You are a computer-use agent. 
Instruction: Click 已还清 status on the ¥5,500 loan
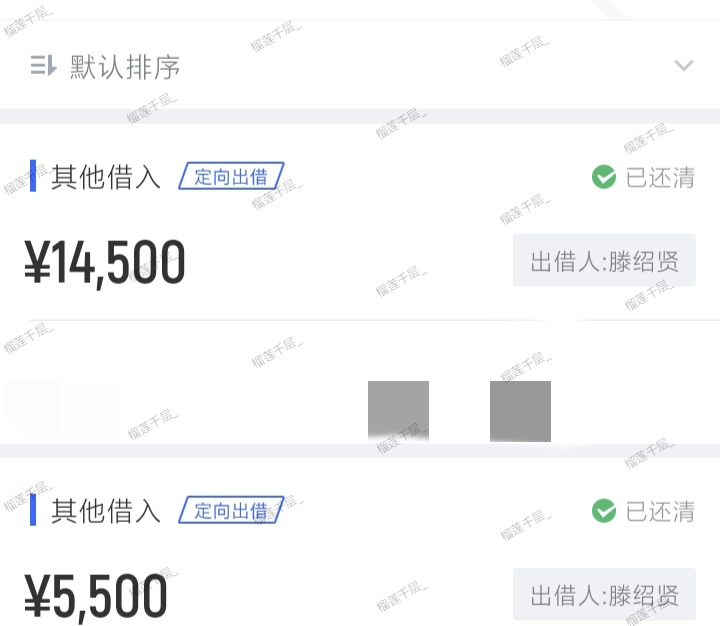660,511
